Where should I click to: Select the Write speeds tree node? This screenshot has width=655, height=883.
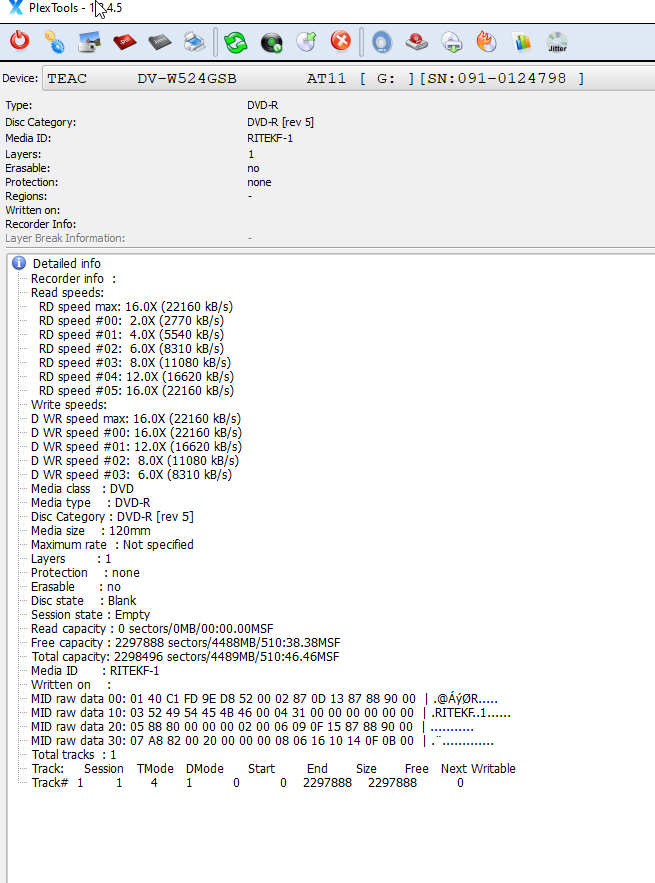coord(69,405)
